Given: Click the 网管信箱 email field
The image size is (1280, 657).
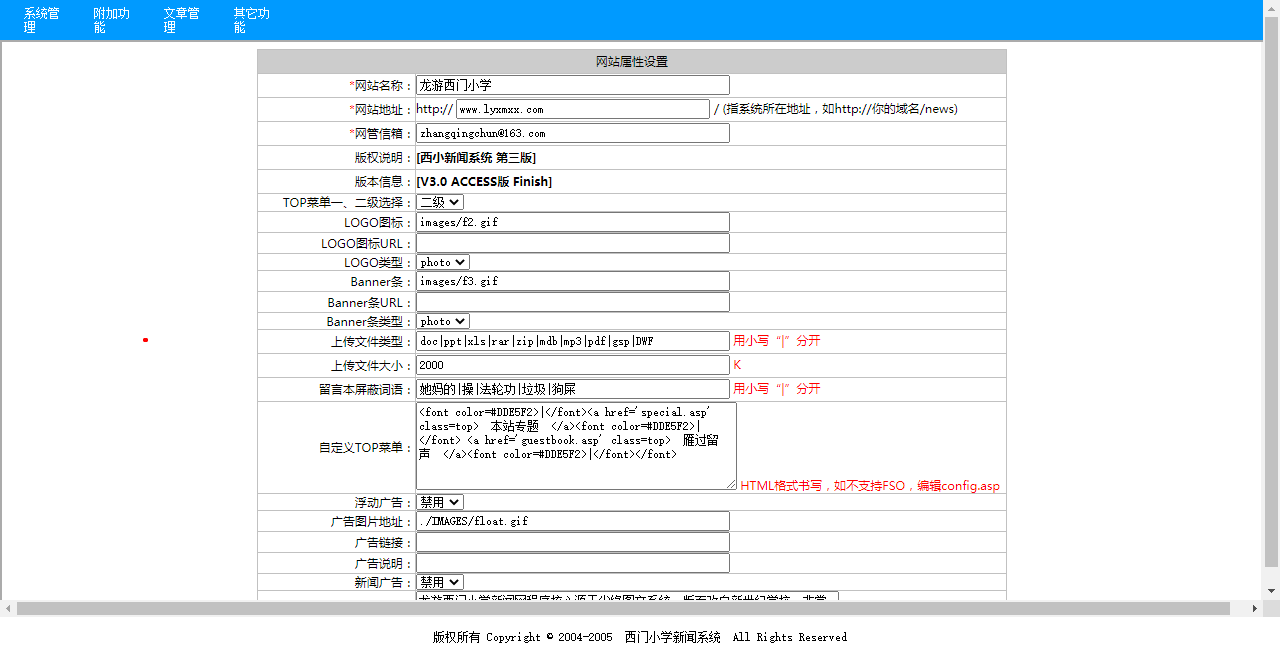Looking at the screenshot, I should (573, 133).
